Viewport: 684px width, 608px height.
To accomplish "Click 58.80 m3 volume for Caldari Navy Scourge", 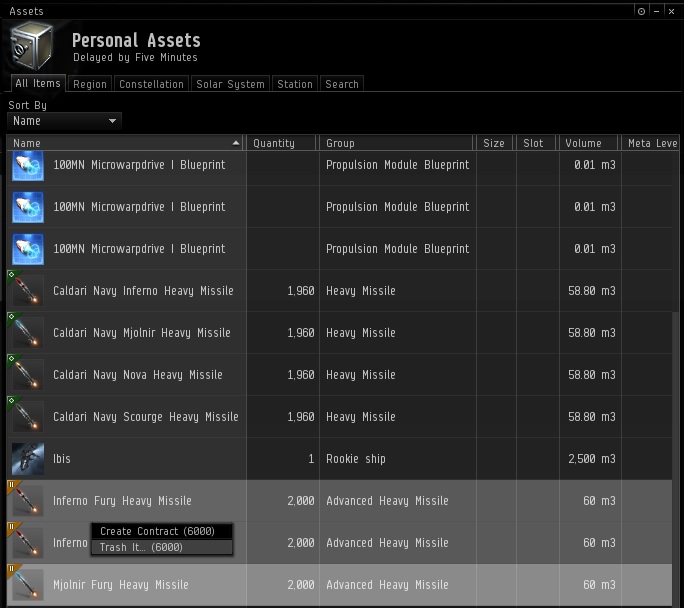I will click(x=592, y=417).
